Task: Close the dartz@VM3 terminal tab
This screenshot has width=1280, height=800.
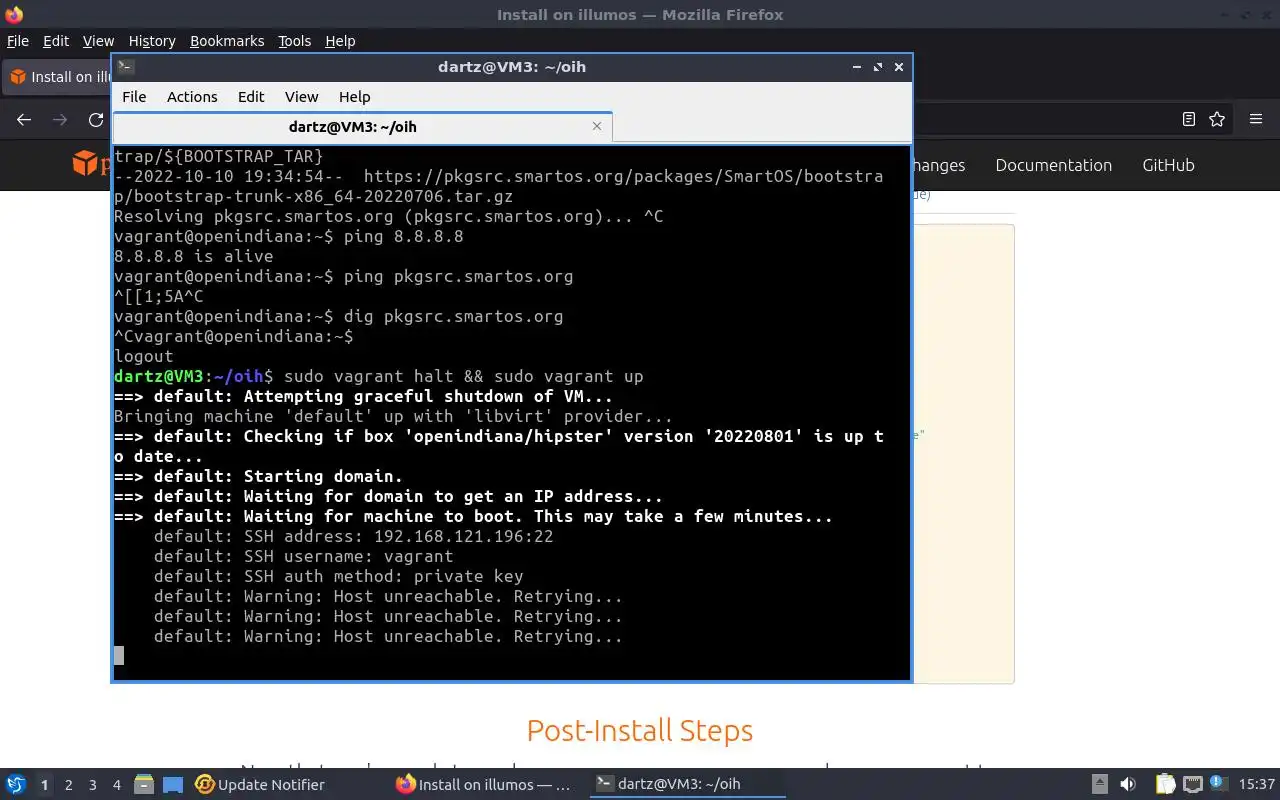Action: tap(597, 126)
